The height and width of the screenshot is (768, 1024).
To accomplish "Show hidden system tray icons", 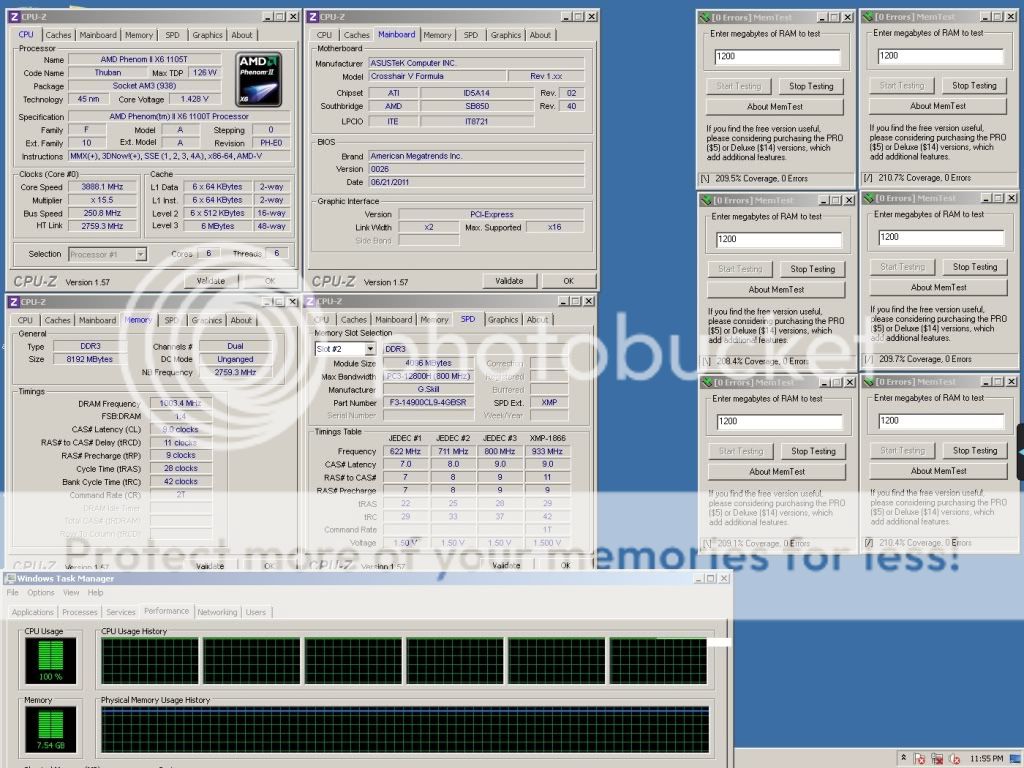I will click(x=904, y=759).
